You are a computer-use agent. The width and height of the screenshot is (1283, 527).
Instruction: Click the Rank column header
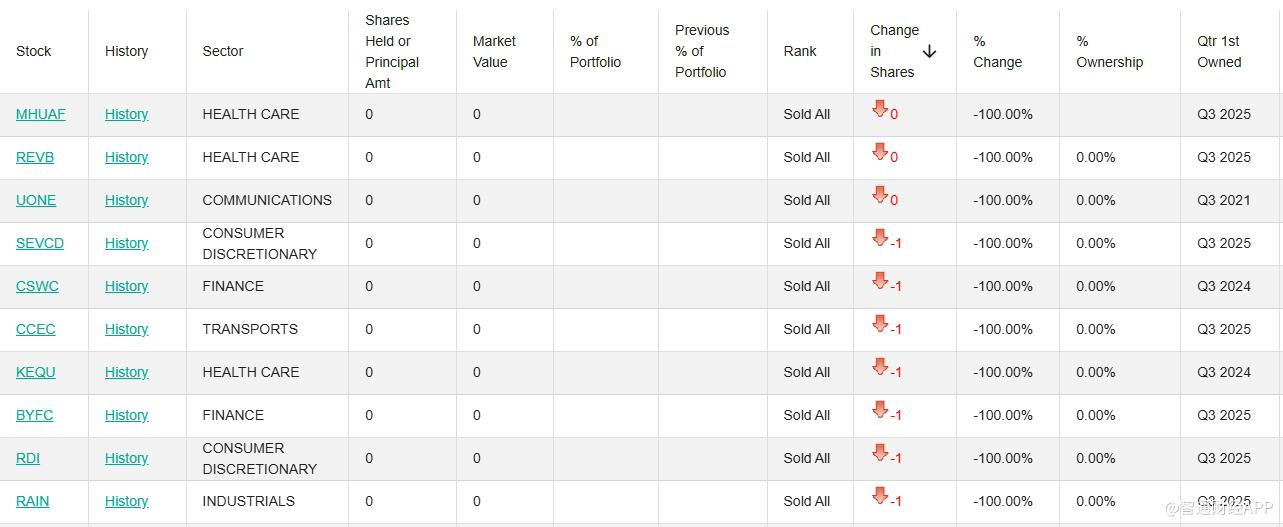[x=799, y=51]
